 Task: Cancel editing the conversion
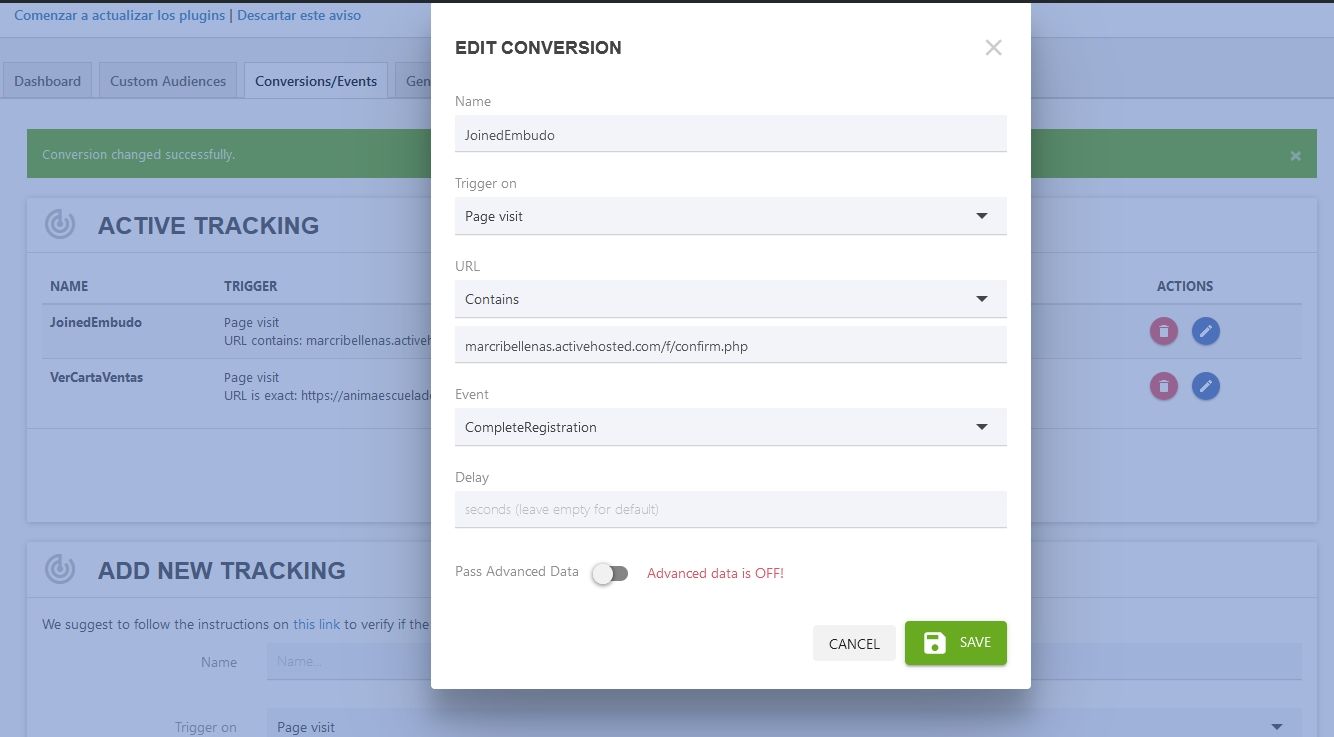(854, 644)
